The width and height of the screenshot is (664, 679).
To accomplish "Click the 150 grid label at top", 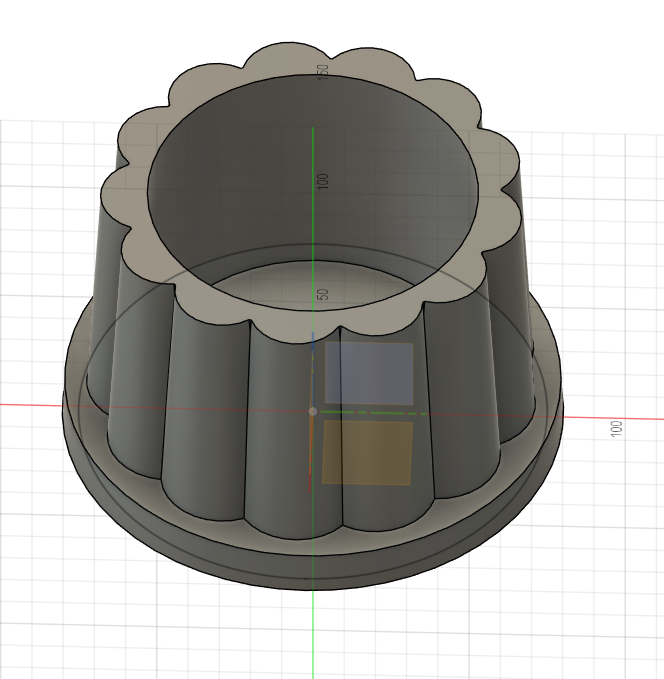I will click(x=323, y=72).
